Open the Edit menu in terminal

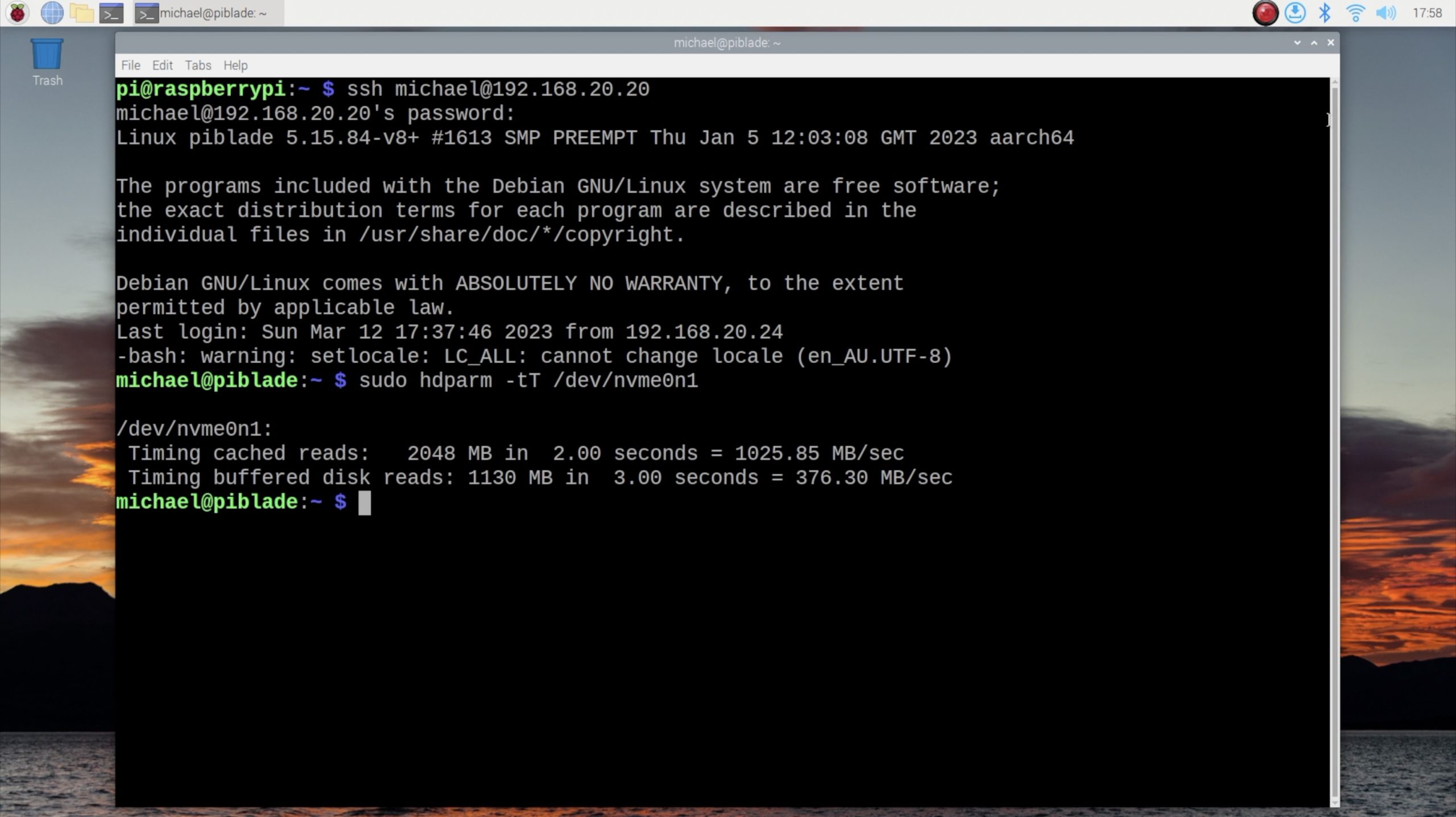162,65
